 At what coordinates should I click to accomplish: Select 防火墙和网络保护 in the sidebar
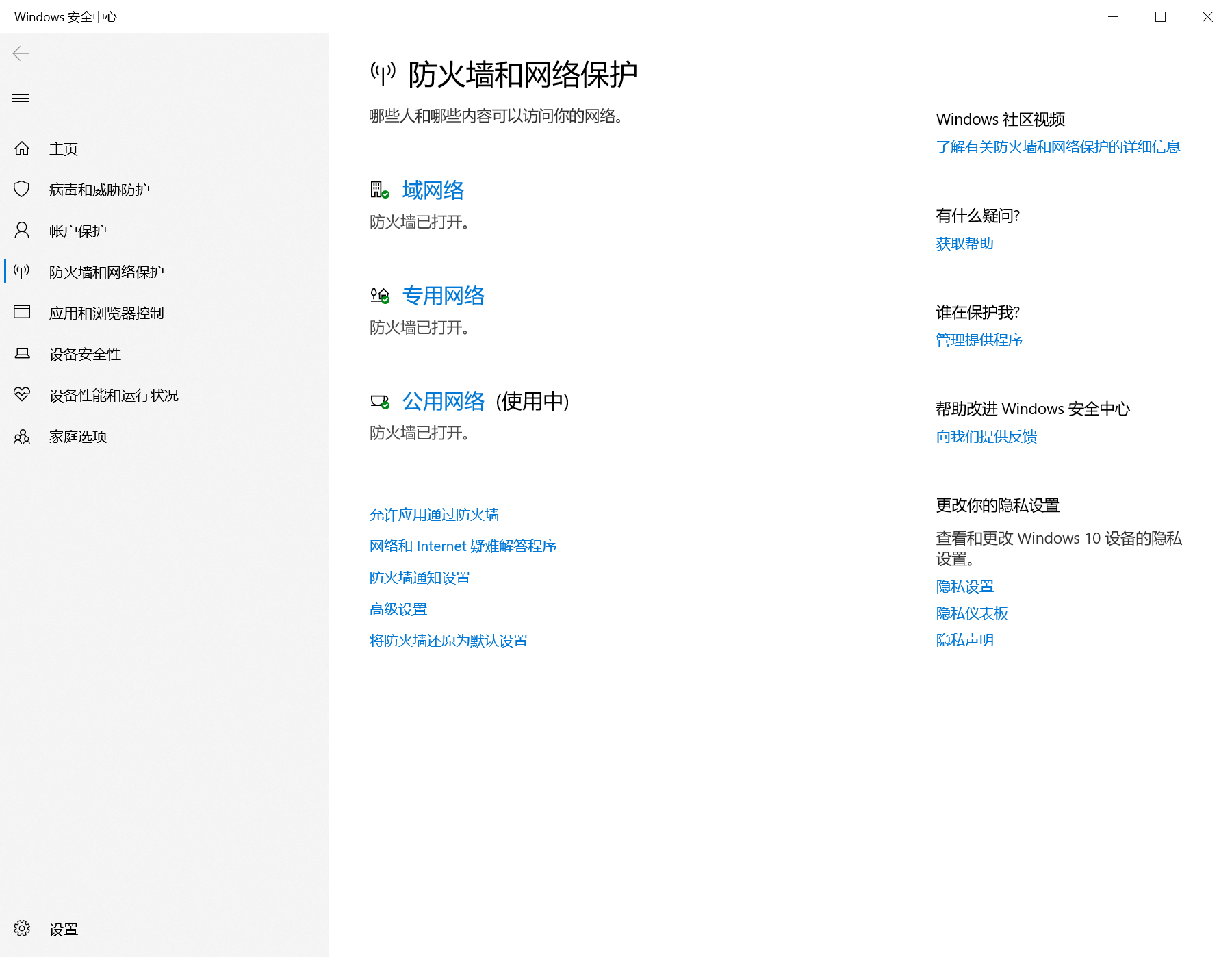tap(106, 272)
